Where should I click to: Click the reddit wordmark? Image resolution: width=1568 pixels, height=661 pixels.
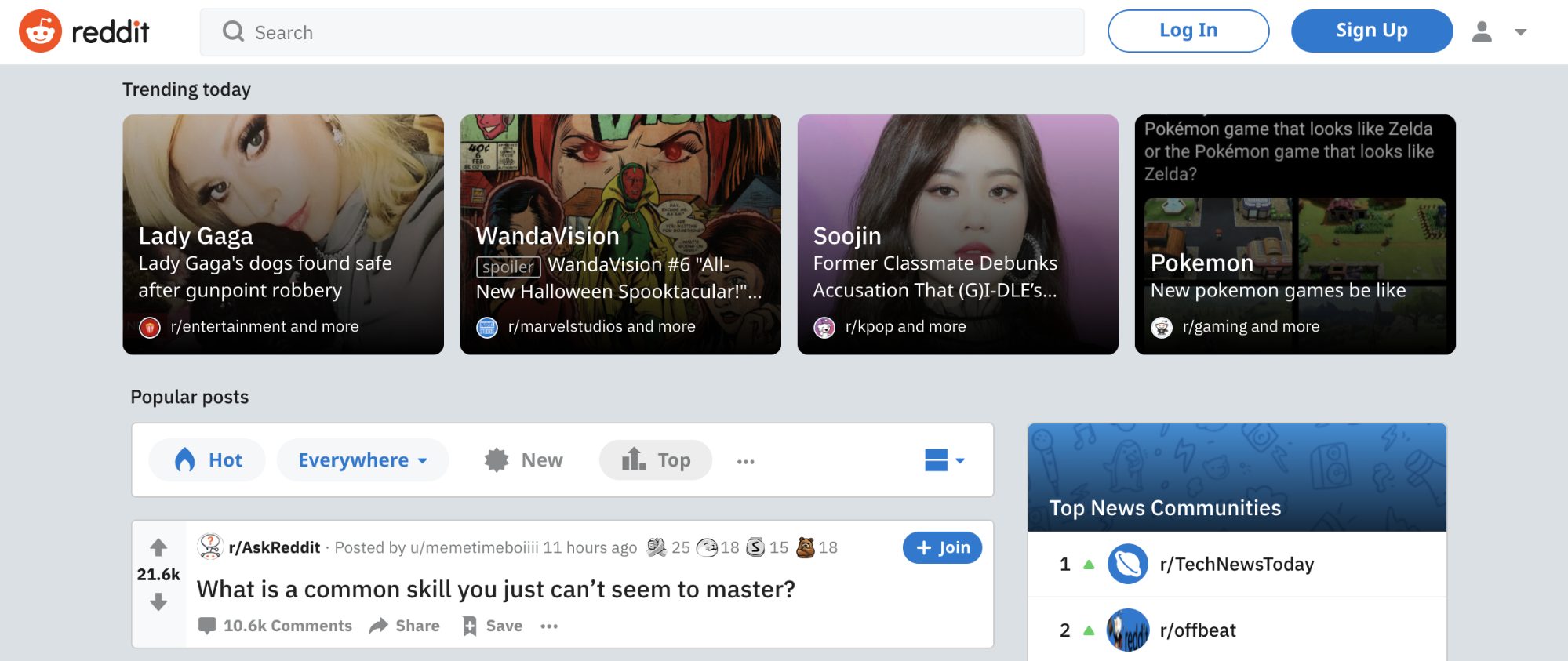pos(110,32)
